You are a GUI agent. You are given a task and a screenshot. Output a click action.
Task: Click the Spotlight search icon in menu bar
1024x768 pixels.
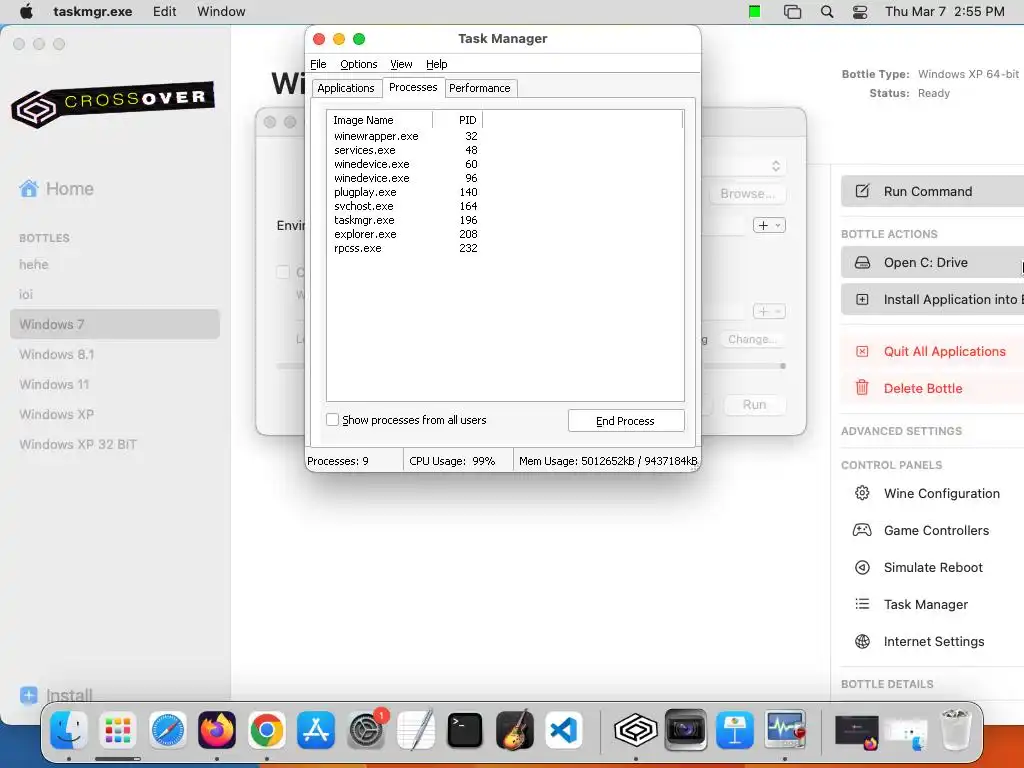[x=827, y=12]
